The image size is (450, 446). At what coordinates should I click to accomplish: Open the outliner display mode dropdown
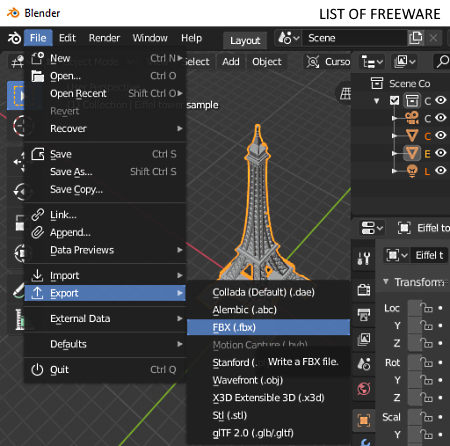pos(404,62)
